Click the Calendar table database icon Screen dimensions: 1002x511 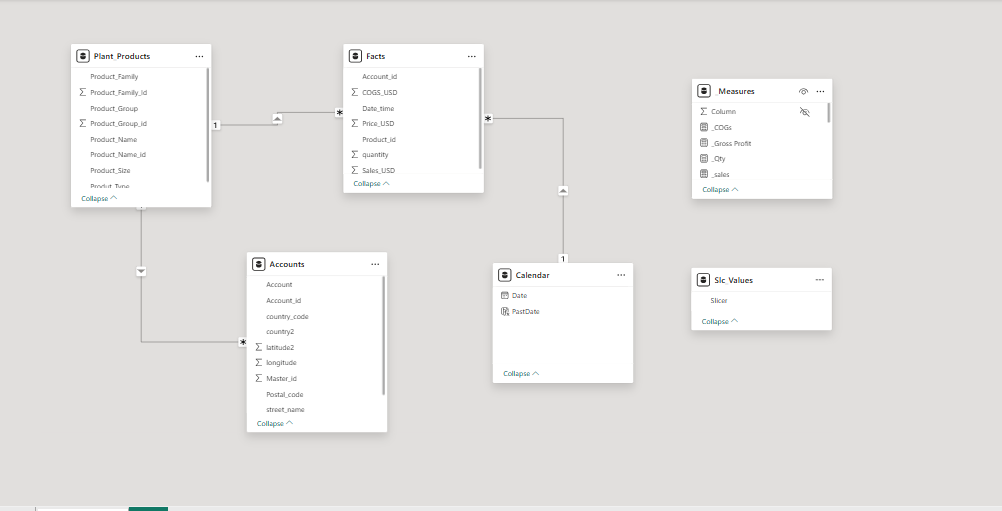(504, 275)
